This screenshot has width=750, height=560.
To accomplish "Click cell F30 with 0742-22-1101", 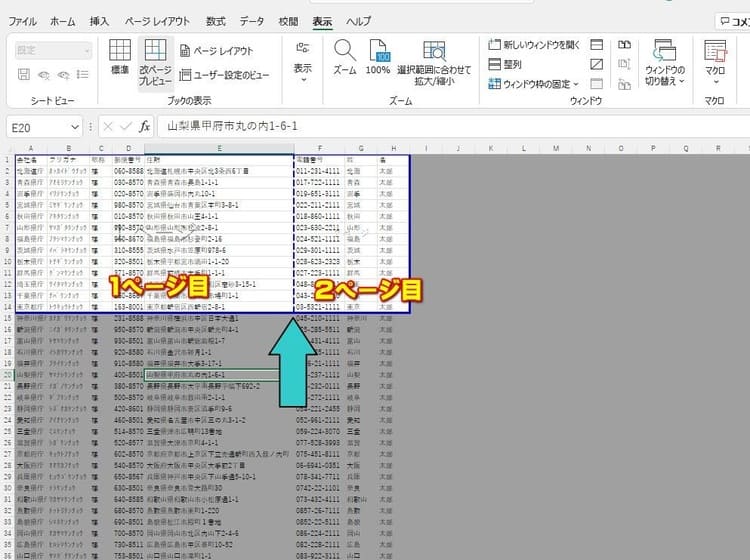I will tap(319, 488).
